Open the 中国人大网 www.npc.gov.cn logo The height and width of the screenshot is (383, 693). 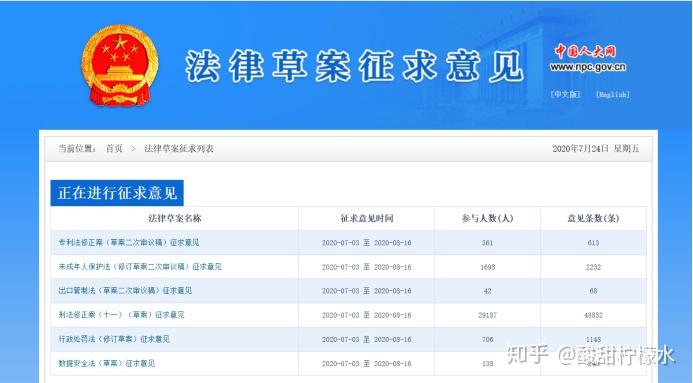coord(587,59)
